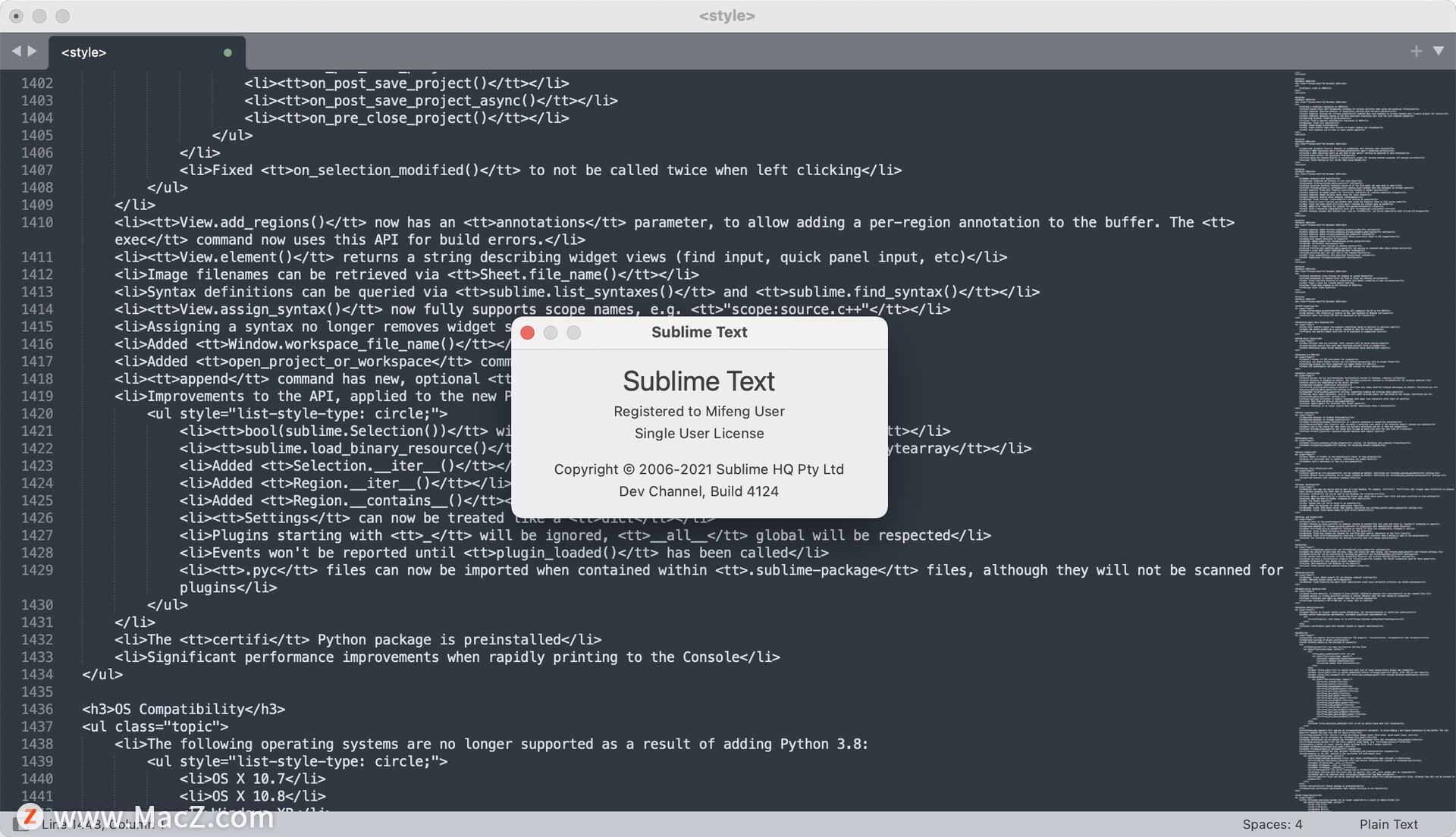Open the tab list dropdown arrow
1456x837 pixels.
pyautogui.click(x=1439, y=51)
